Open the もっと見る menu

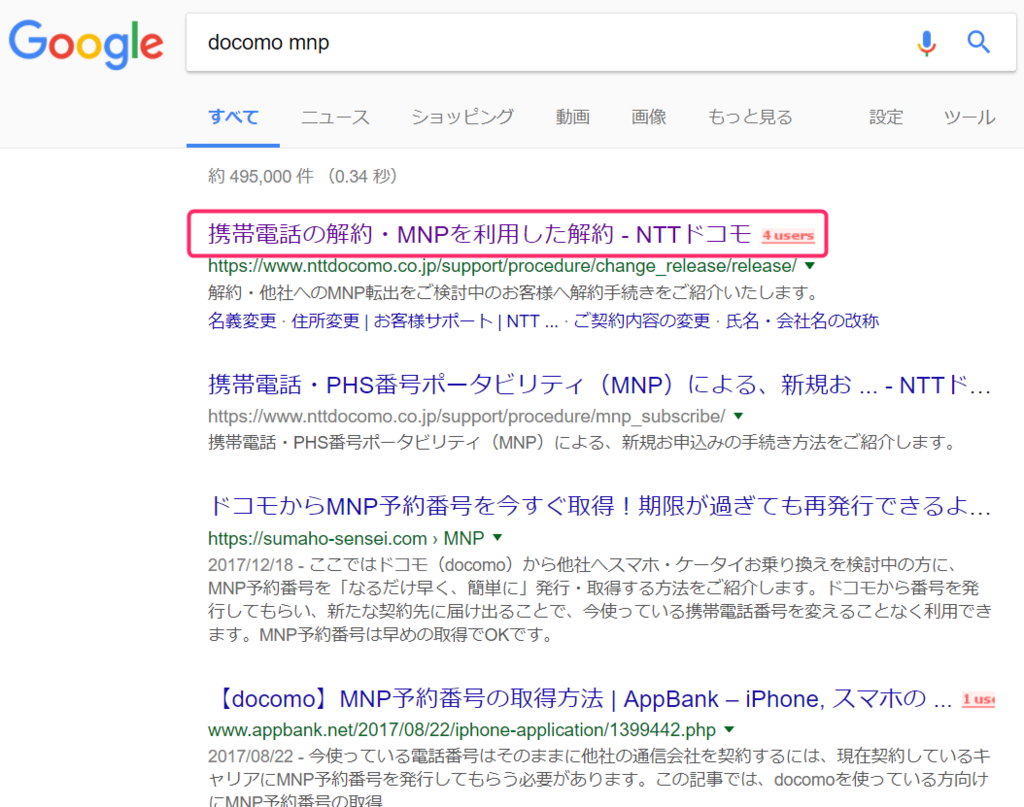[750, 117]
